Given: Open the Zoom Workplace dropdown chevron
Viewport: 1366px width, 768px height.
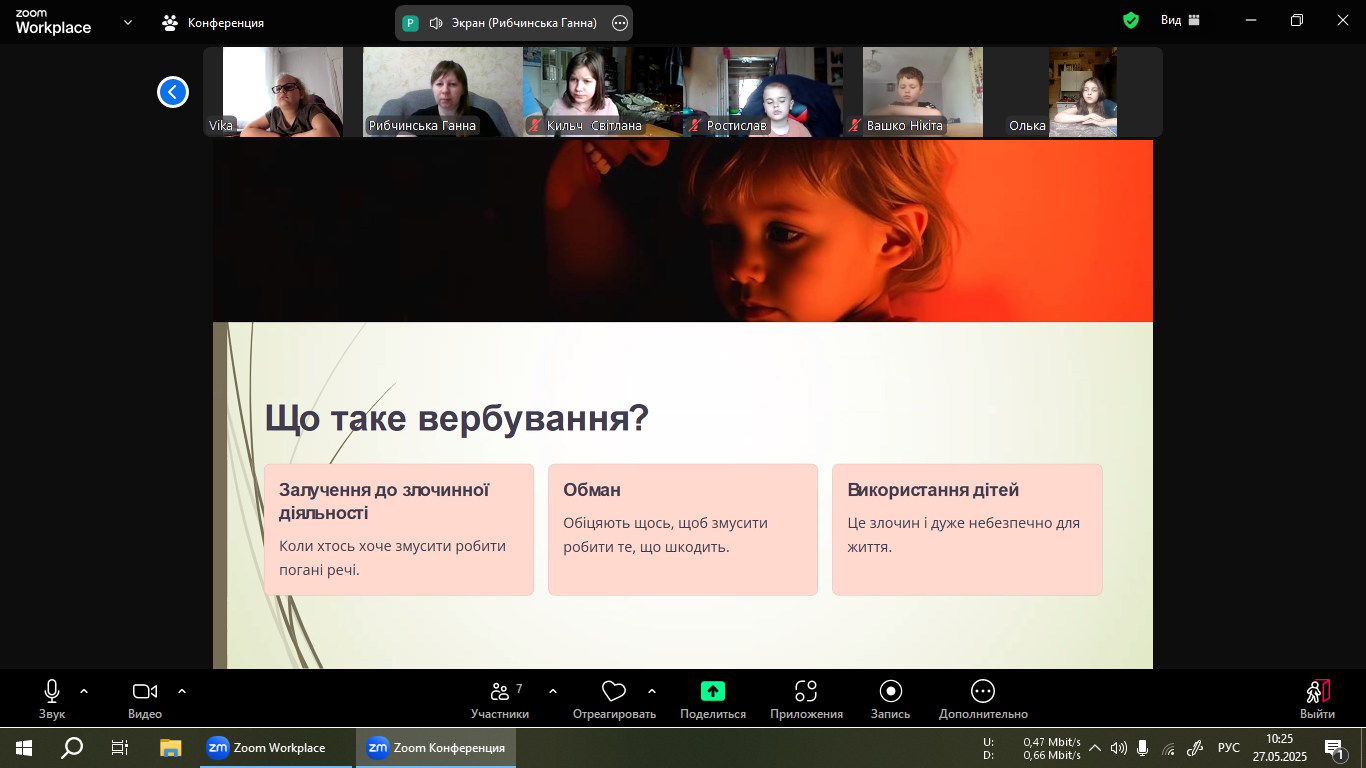Looking at the screenshot, I should click(128, 22).
